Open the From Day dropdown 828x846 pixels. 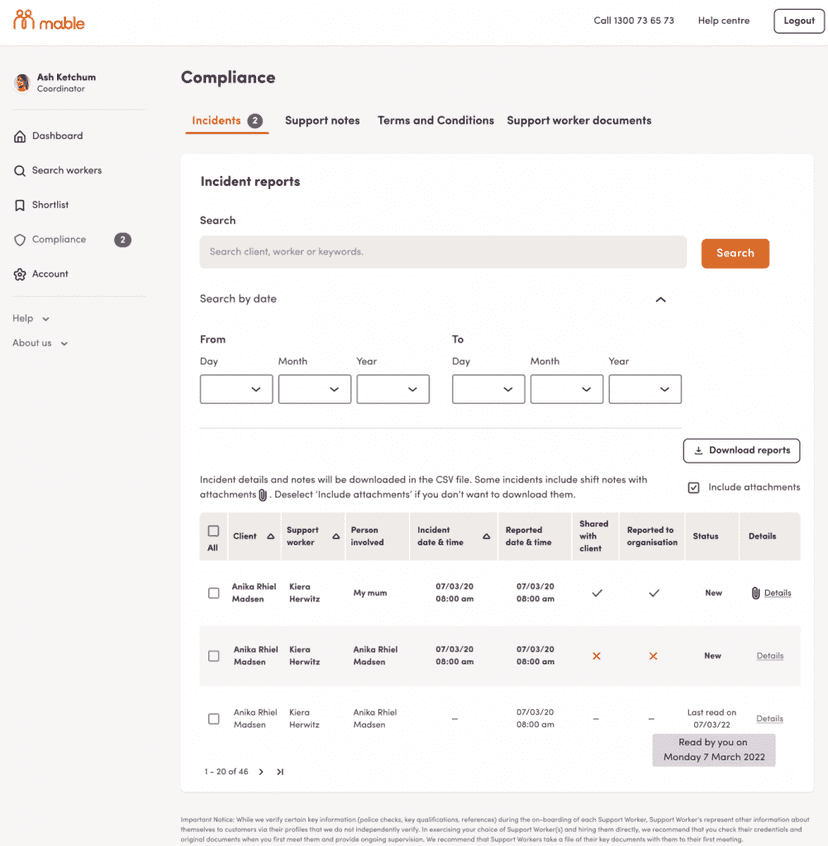pyautogui.click(x=236, y=389)
